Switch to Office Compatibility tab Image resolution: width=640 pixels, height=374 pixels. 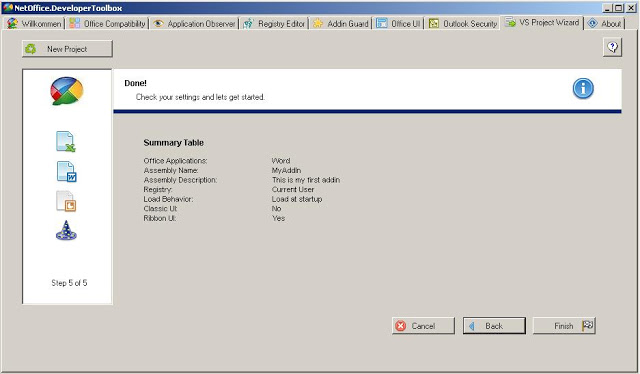107,24
